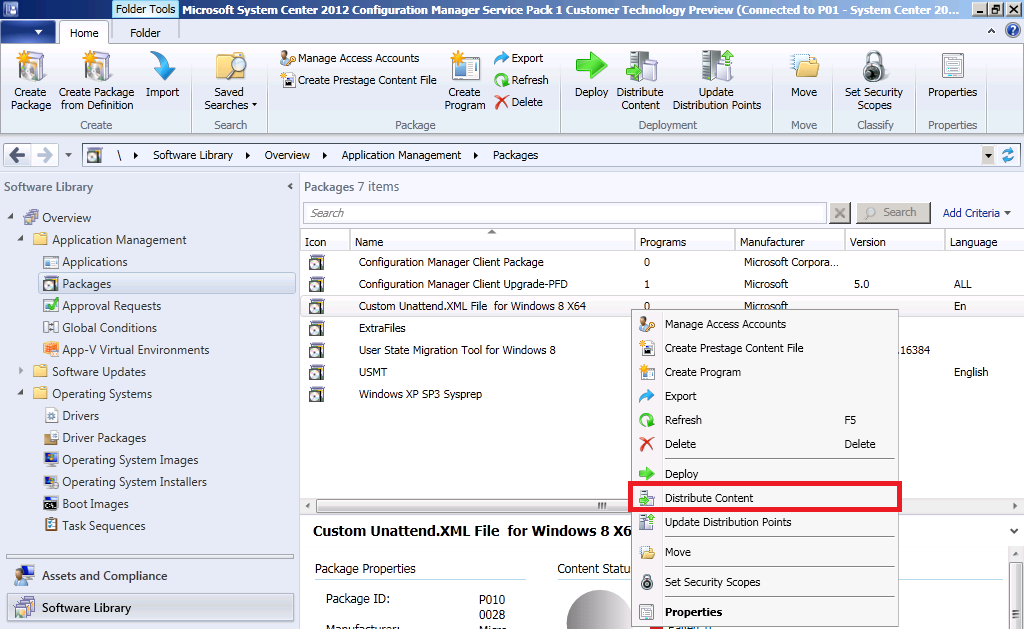Image resolution: width=1024 pixels, height=629 pixels.
Task: Click Manage Access Accounts in the ribbon
Action: (x=350, y=58)
